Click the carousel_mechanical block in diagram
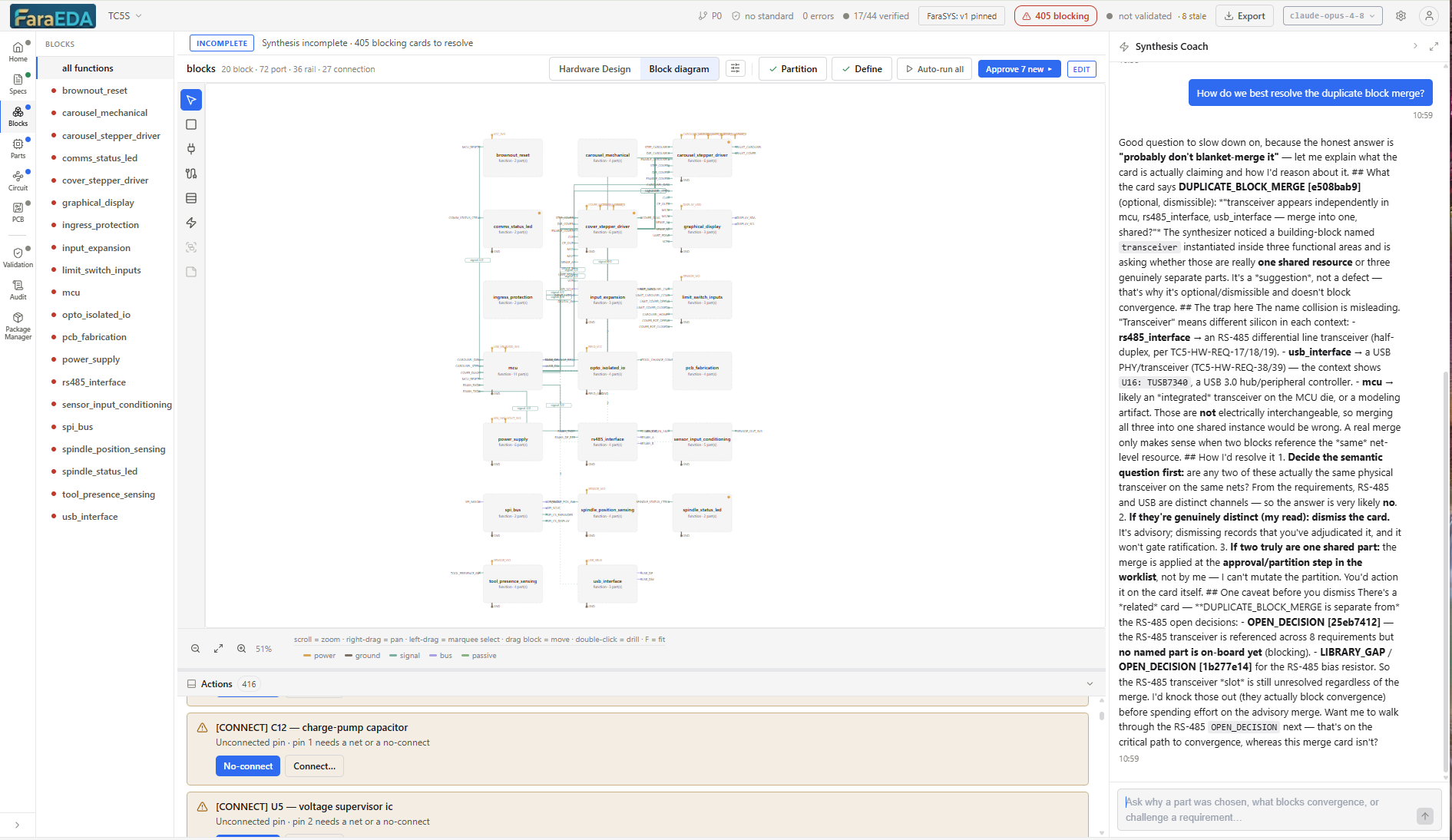The height and width of the screenshot is (840, 1452). (607, 157)
